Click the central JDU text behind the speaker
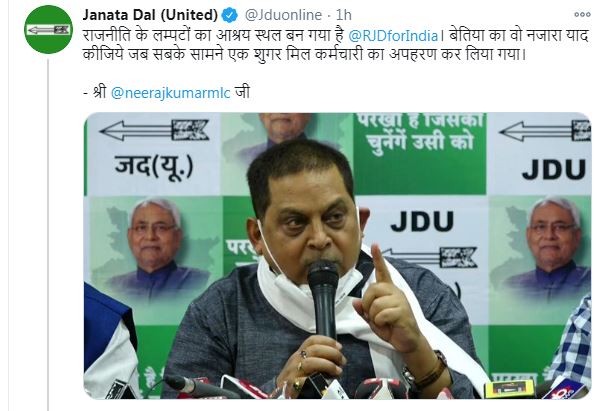This screenshot has width=597, height=411. (x=422, y=222)
